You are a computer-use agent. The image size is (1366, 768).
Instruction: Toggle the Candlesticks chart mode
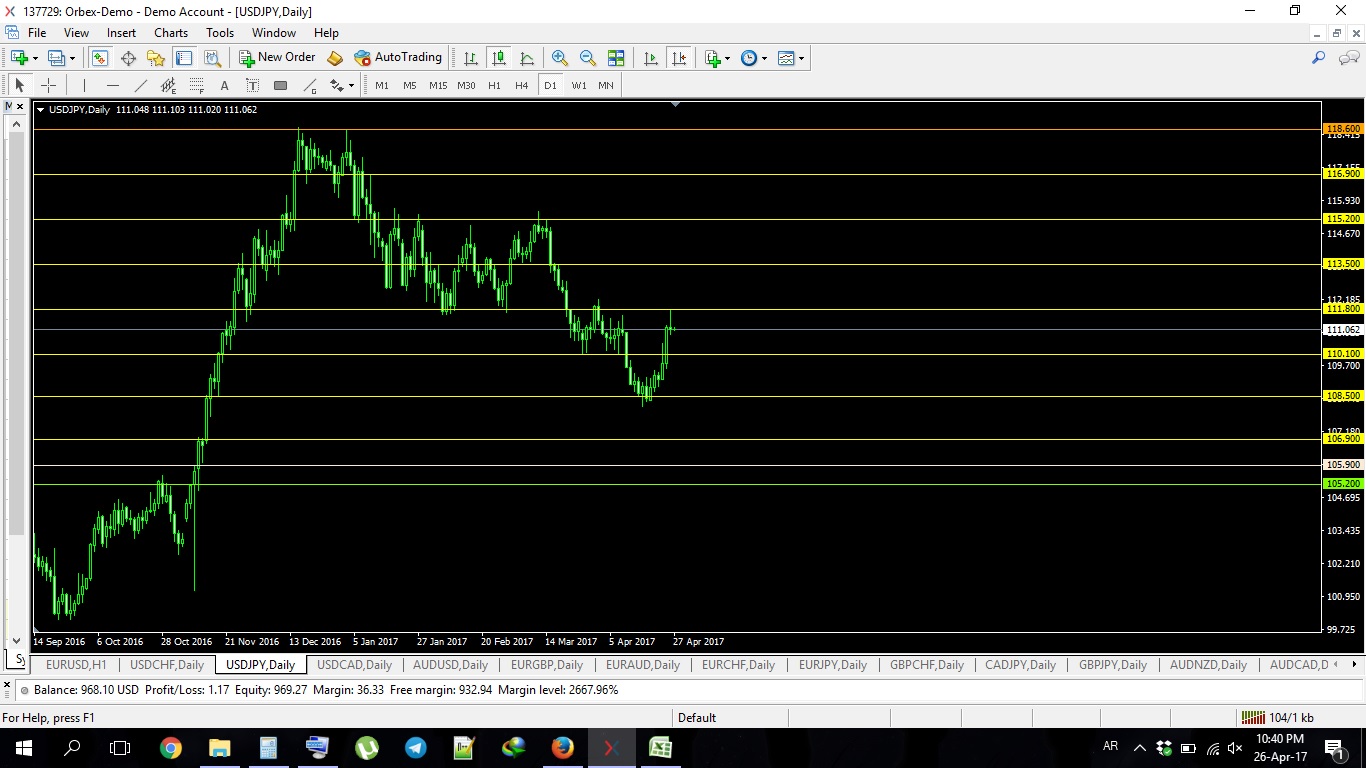(498, 58)
